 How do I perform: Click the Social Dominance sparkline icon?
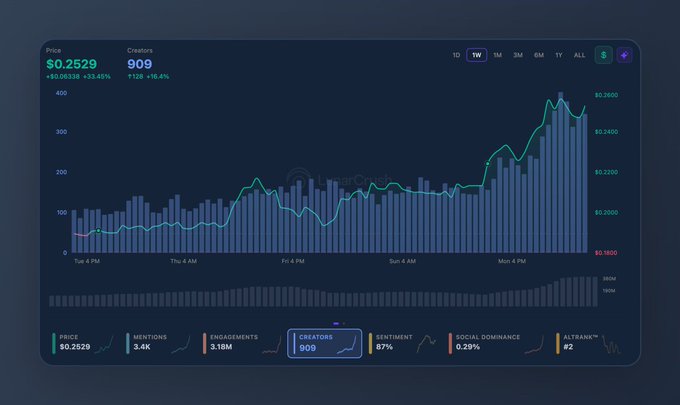tap(534, 345)
